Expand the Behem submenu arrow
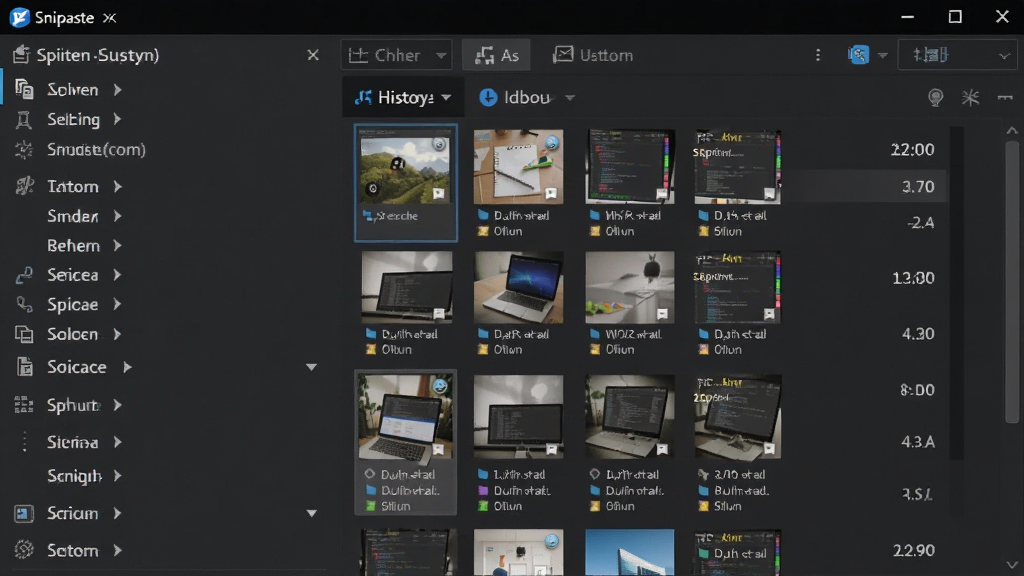The height and width of the screenshot is (576, 1024). pyautogui.click(x=118, y=246)
